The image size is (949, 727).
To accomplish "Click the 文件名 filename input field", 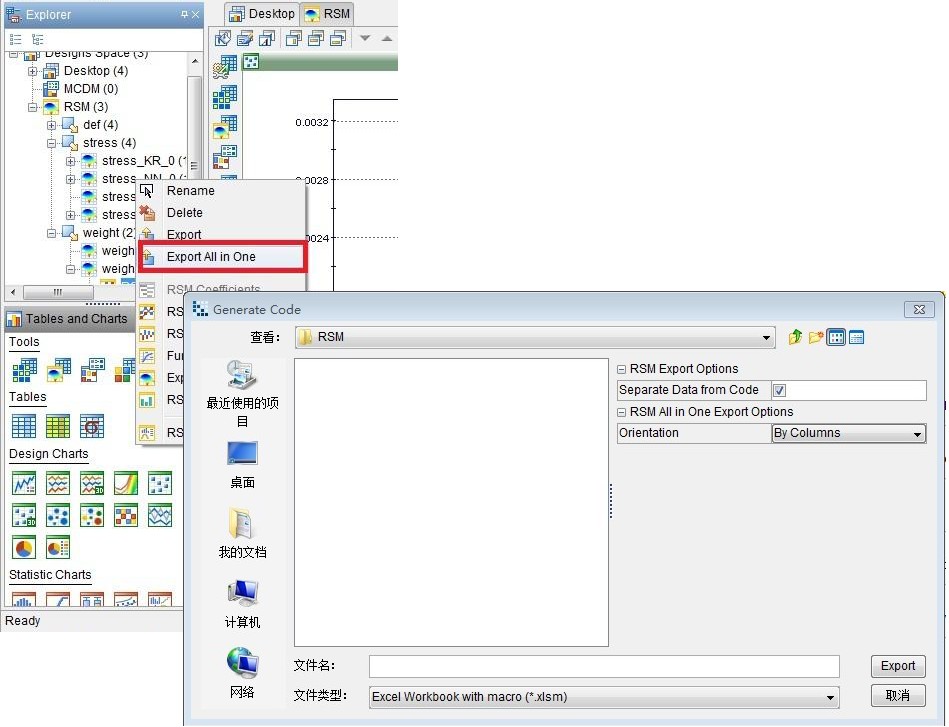I will 604,666.
